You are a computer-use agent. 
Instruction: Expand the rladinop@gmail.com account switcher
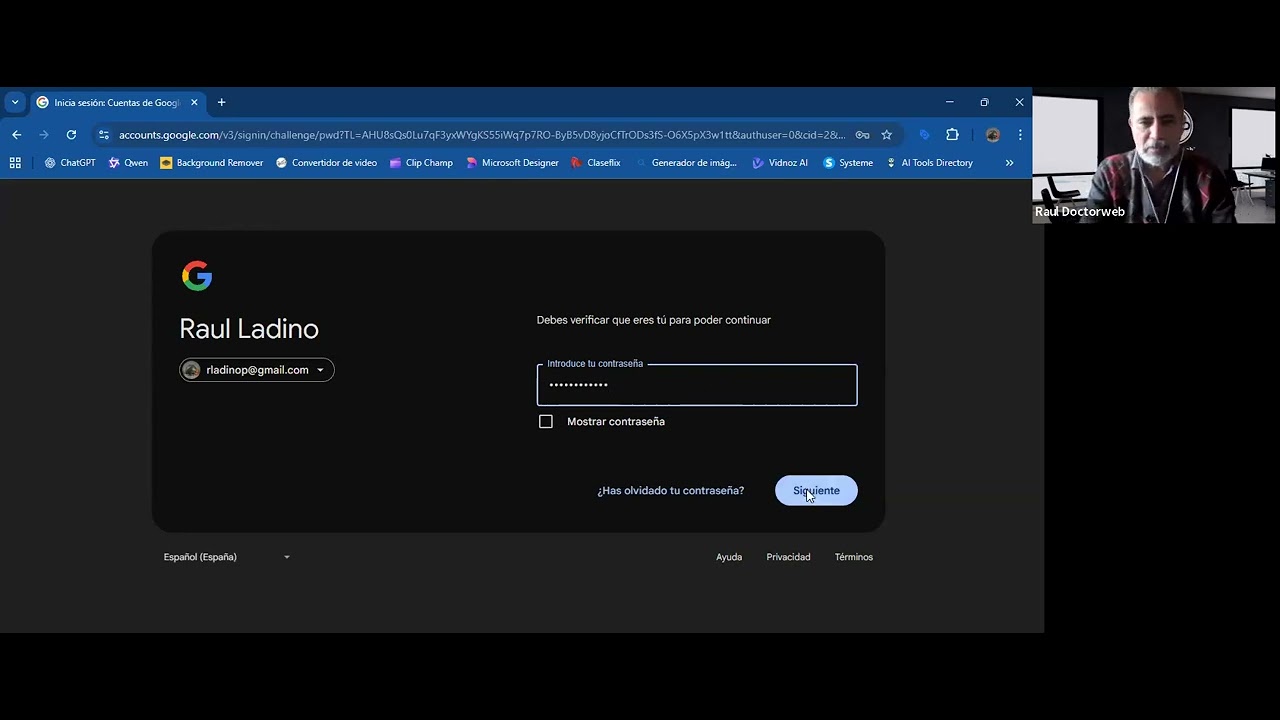[257, 370]
